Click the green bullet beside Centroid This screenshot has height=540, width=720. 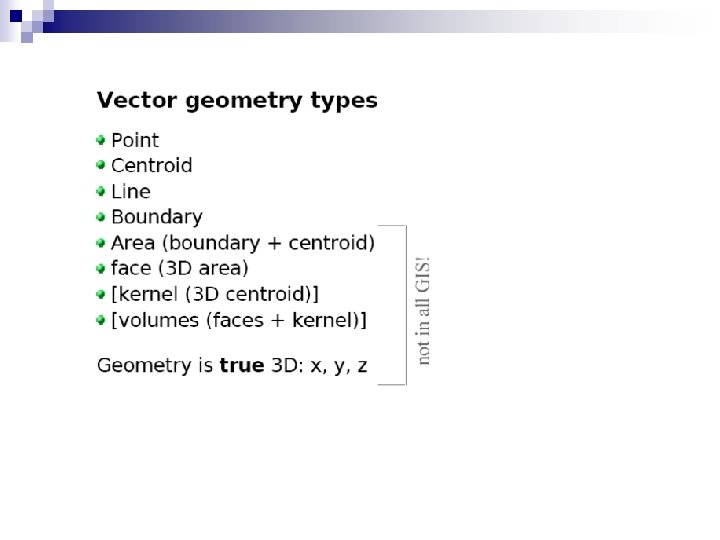click(101, 164)
